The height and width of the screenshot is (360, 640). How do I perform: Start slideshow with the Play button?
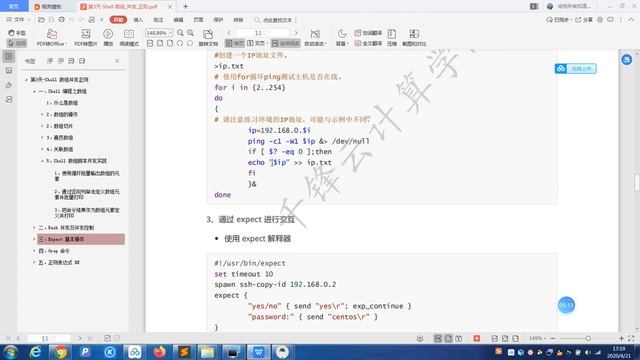pyautogui.click(x=108, y=38)
